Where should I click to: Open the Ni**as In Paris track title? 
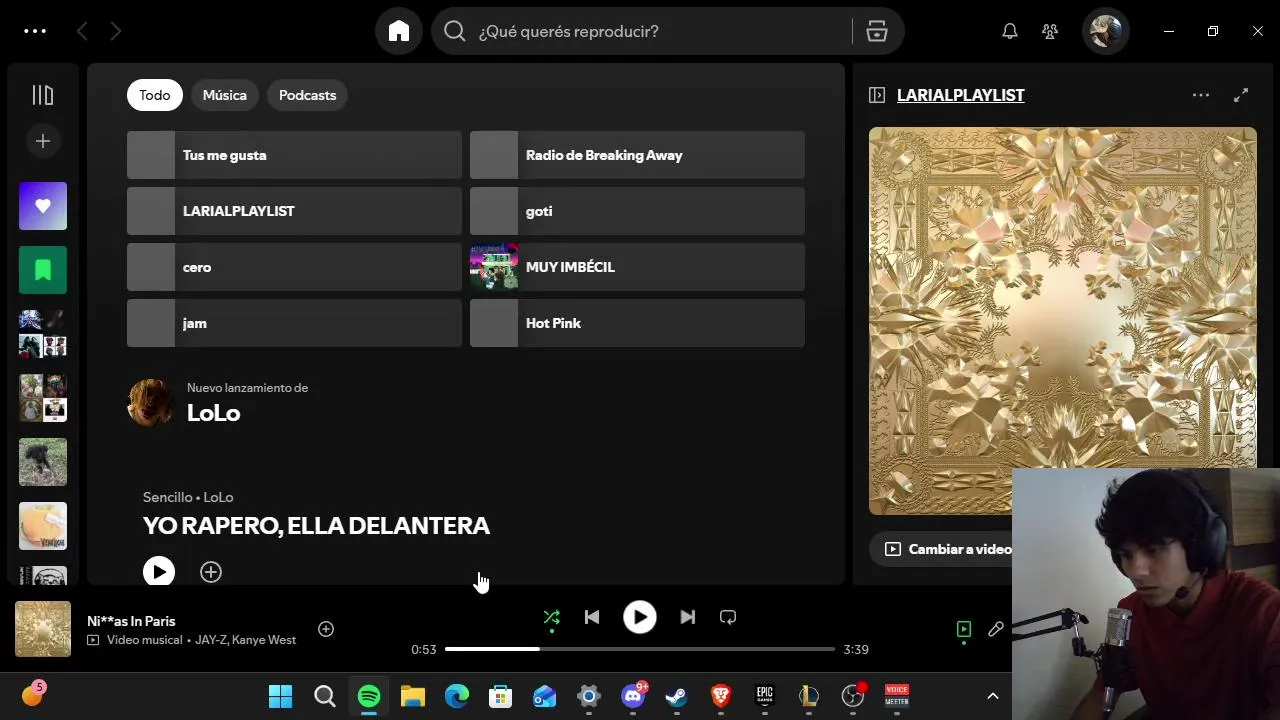pos(131,621)
